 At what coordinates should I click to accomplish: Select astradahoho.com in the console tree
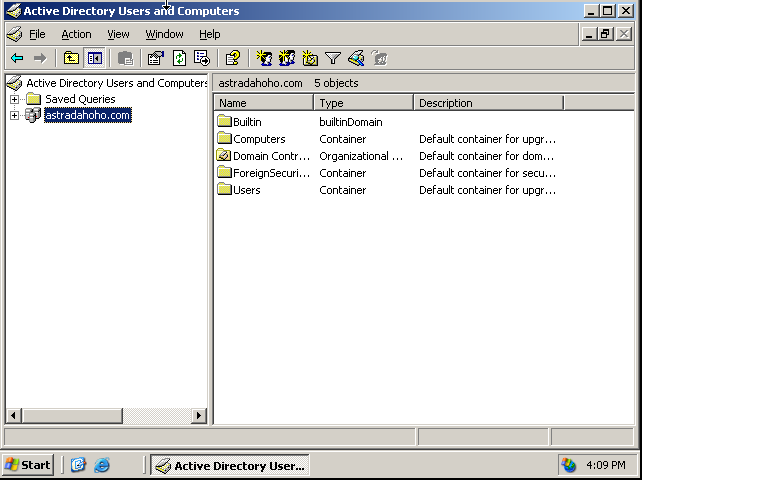pos(88,116)
